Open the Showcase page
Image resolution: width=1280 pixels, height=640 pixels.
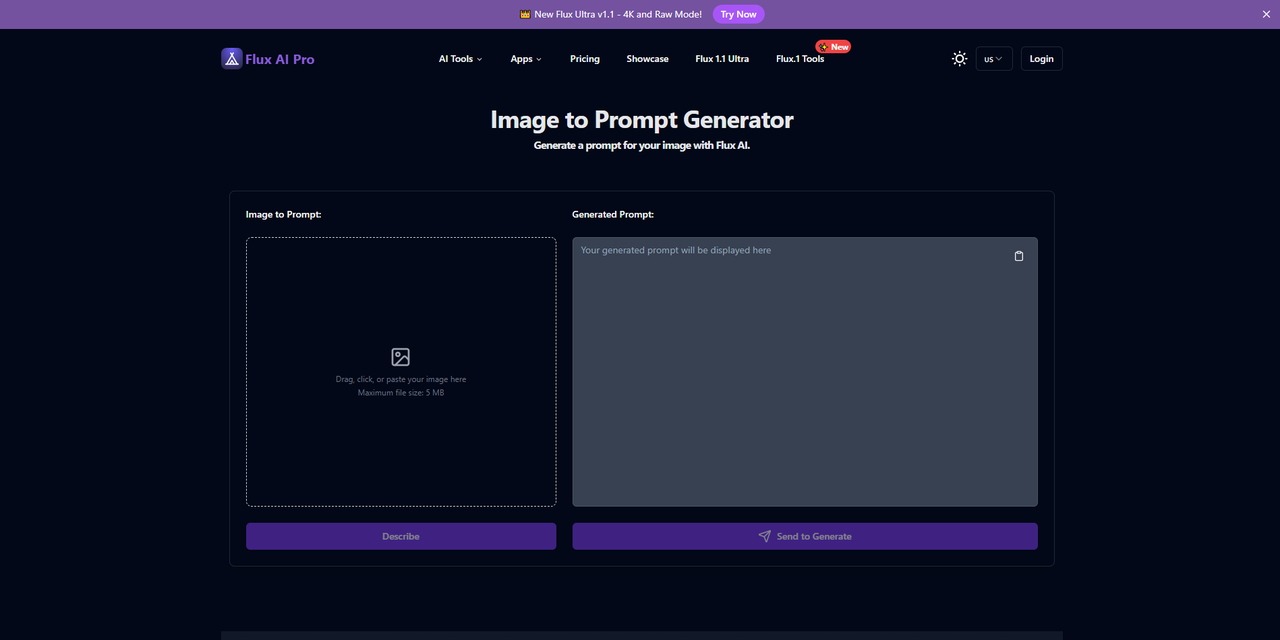pyautogui.click(x=648, y=59)
